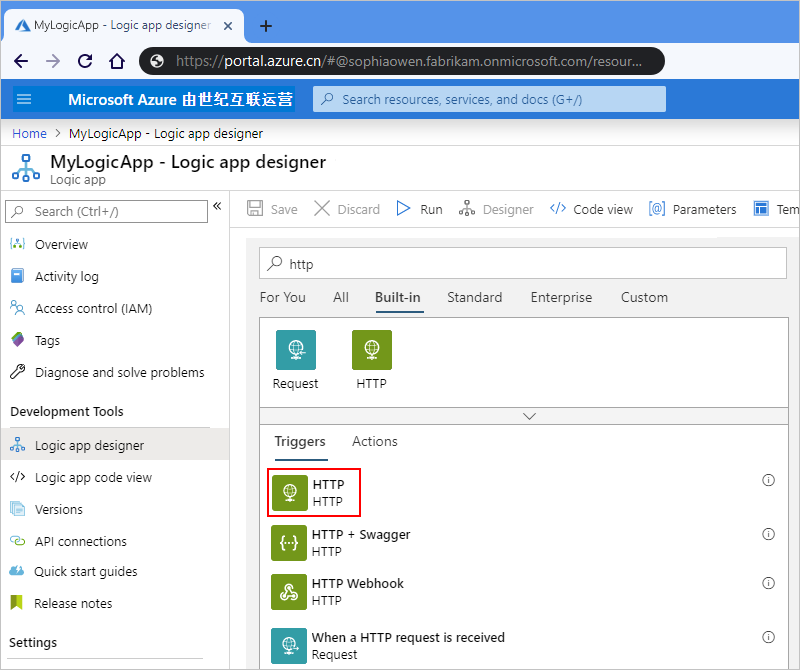
Task: Click the address bar URL
Action: (409, 61)
